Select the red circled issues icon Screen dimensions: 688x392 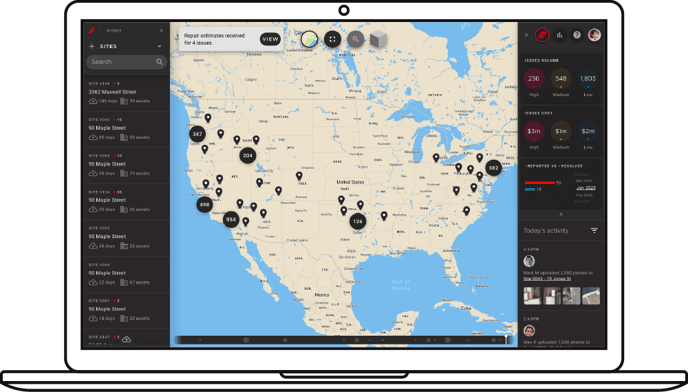[542, 35]
